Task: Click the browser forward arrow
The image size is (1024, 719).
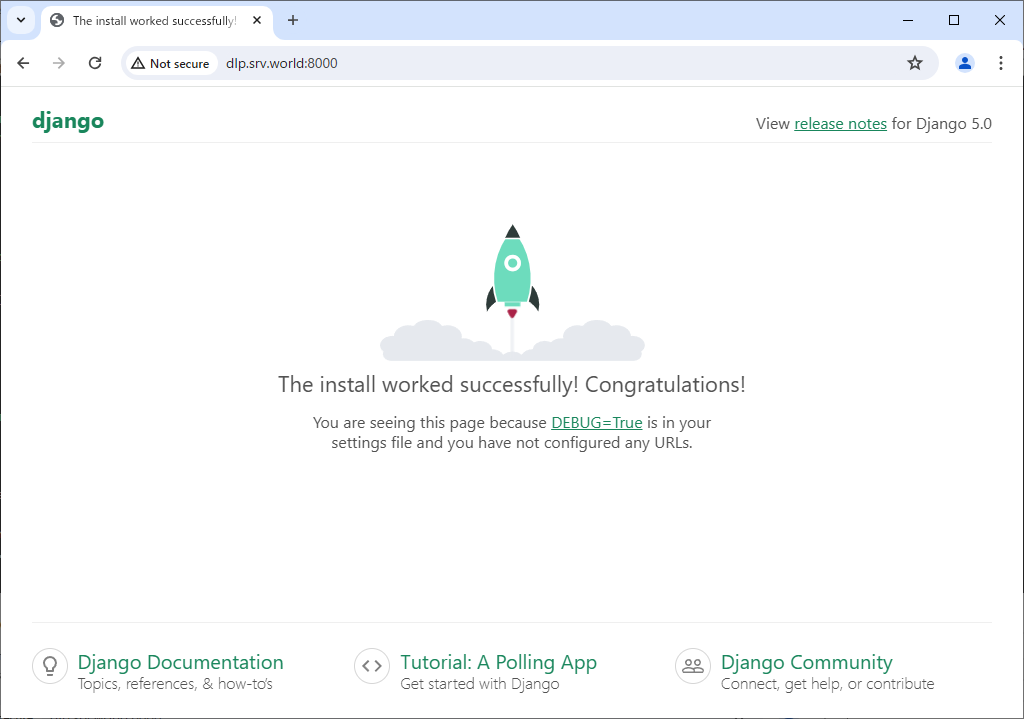Action: [59, 63]
